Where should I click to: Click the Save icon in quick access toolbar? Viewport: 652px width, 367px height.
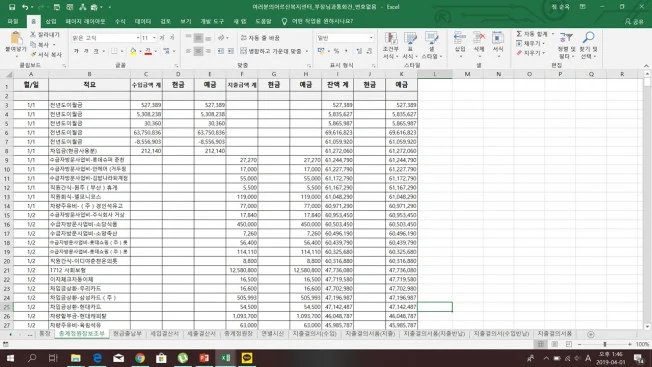tap(12, 7)
